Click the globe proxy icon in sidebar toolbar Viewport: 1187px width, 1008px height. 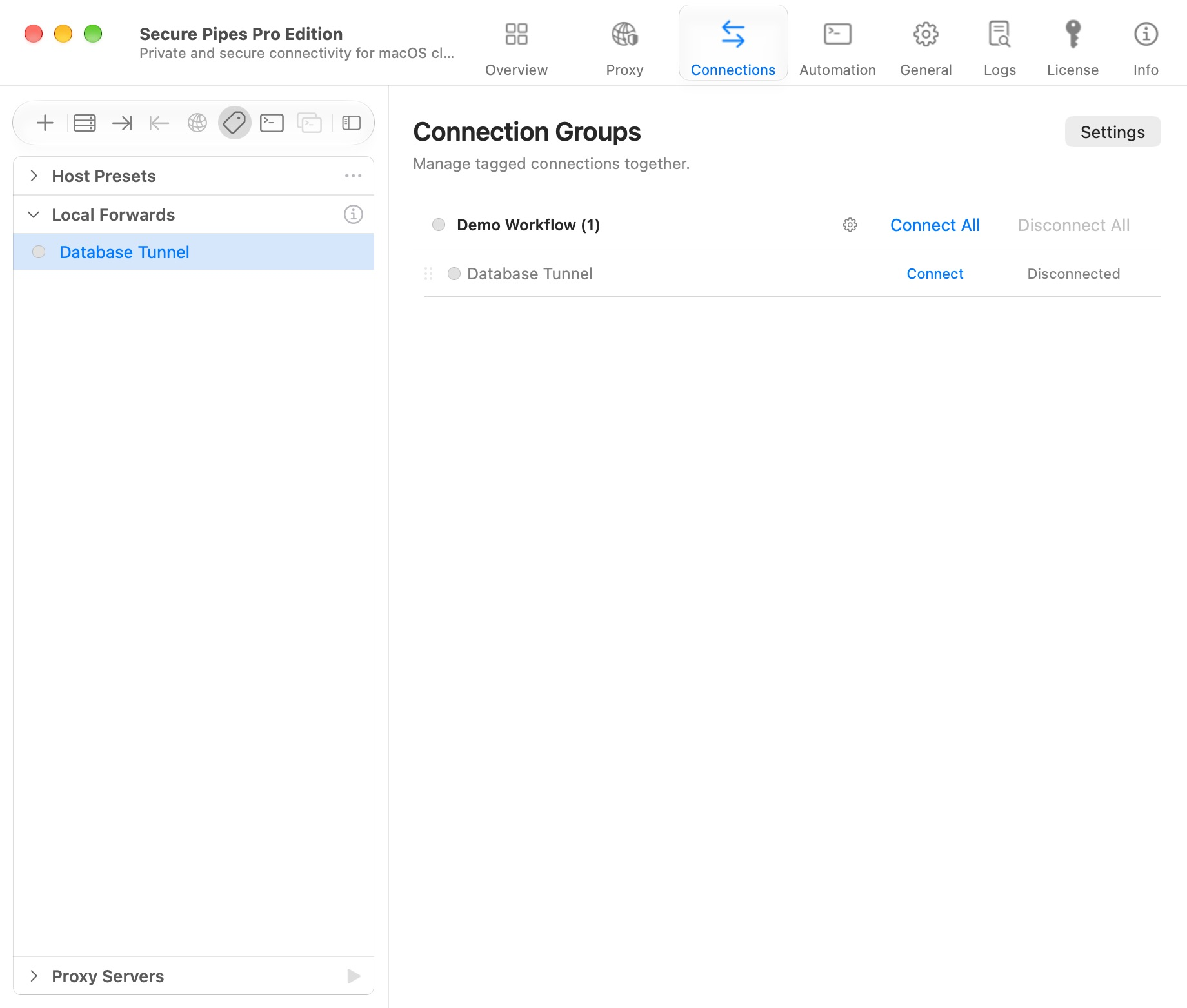pos(197,123)
